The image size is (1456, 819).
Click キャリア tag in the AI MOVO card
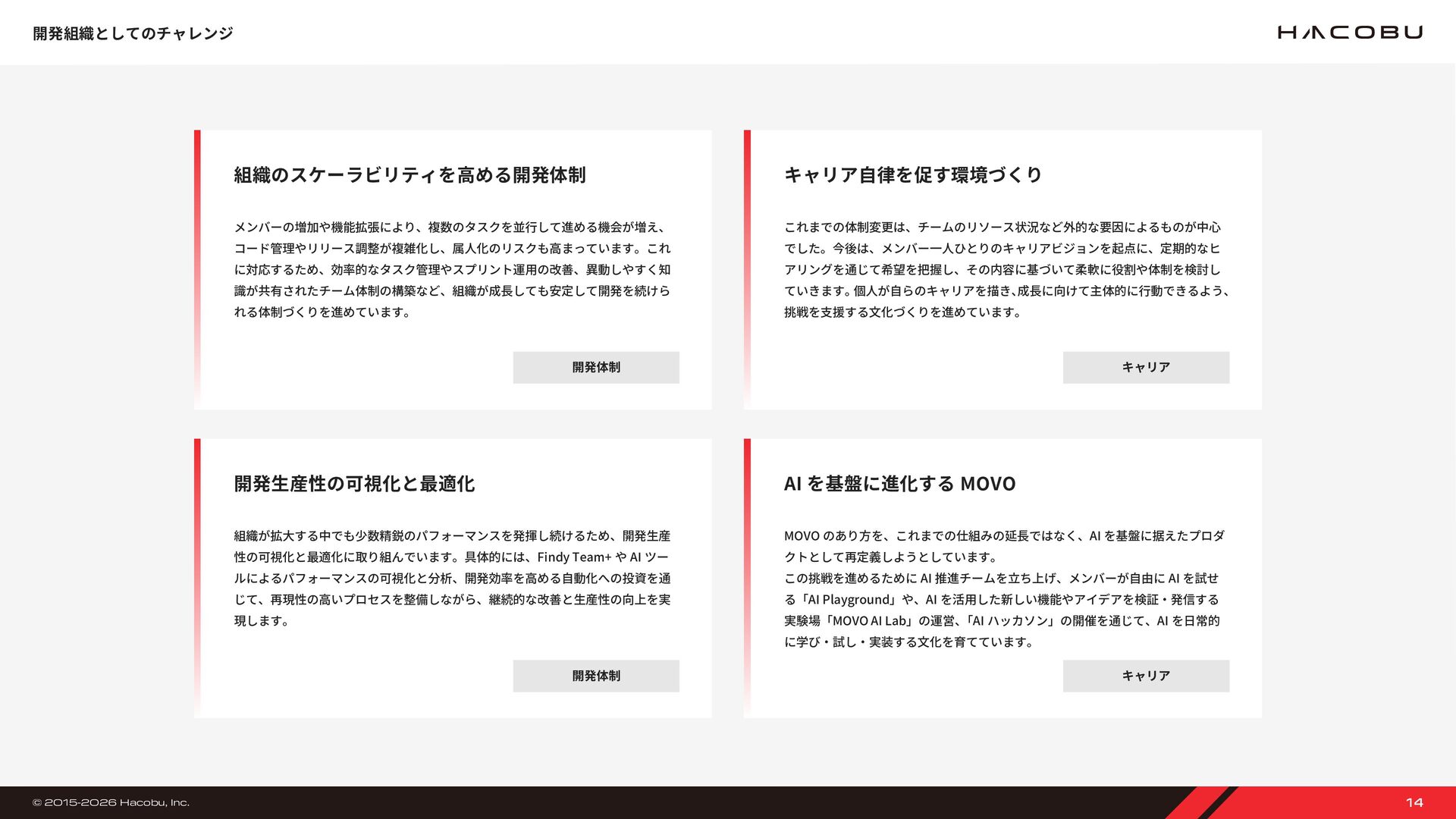click(x=1146, y=676)
